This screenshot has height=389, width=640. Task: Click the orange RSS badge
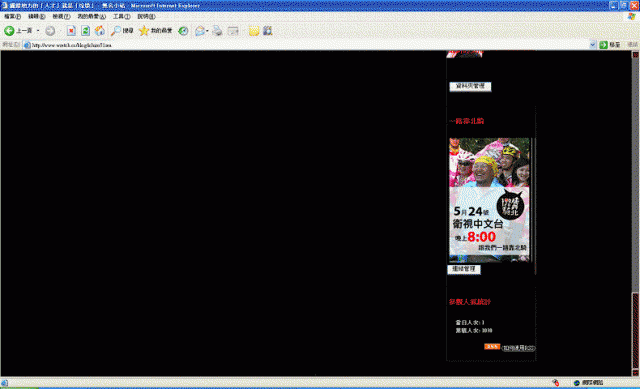pos(492,347)
